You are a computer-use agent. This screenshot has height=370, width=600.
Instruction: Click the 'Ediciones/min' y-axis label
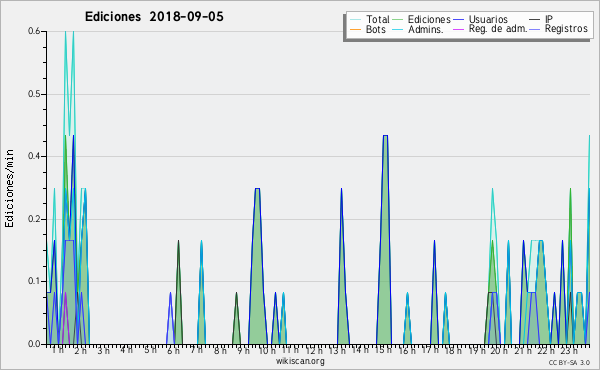pyautogui.click(x=9, y=188)
